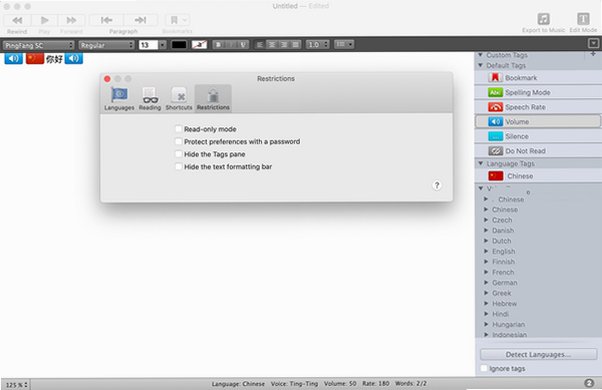Jump to next paragraph
602x390 pixels.
click(141, 20)
